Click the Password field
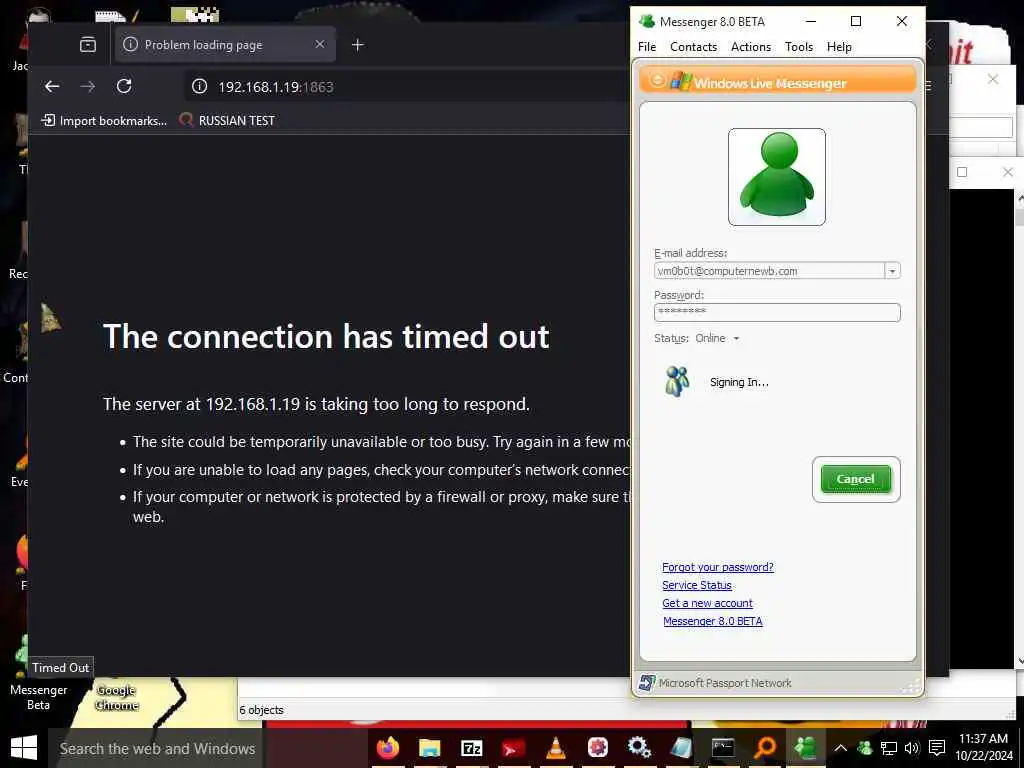The width and height of the screenshot is (1024, 768). coord(776,312)
